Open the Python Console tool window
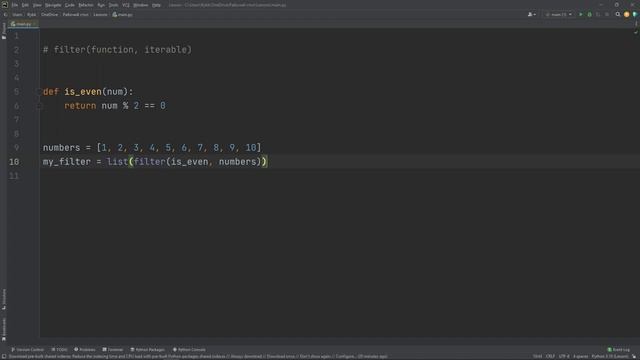This screenshot has width=640, height=360. 189,350
